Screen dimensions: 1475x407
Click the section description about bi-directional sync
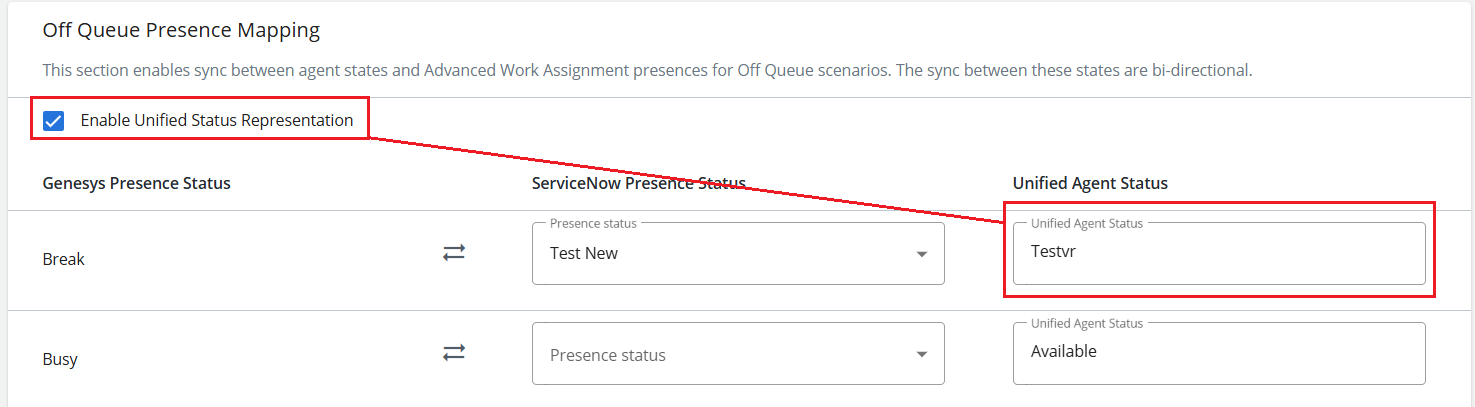point(647,71)
